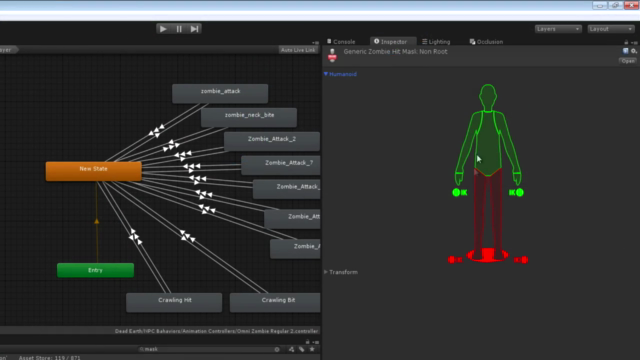
Task: Toggle the green hand IK on the right side
Action: (x=516, y=192)
